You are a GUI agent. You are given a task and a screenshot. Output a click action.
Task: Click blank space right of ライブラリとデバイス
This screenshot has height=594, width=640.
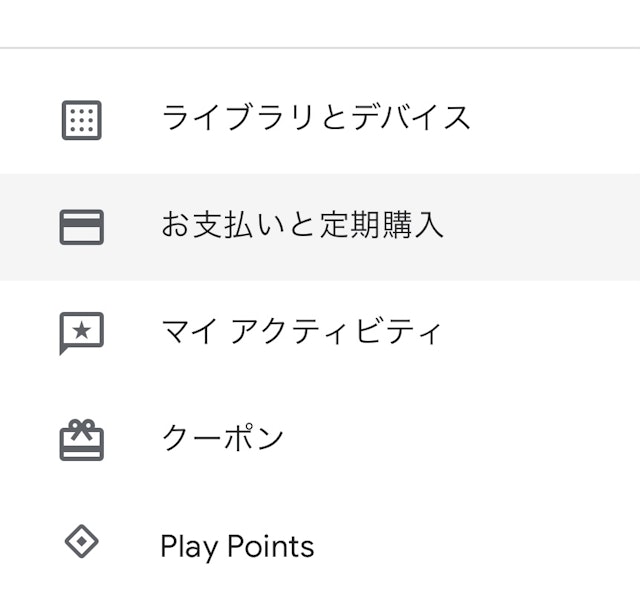coord(560,118)
